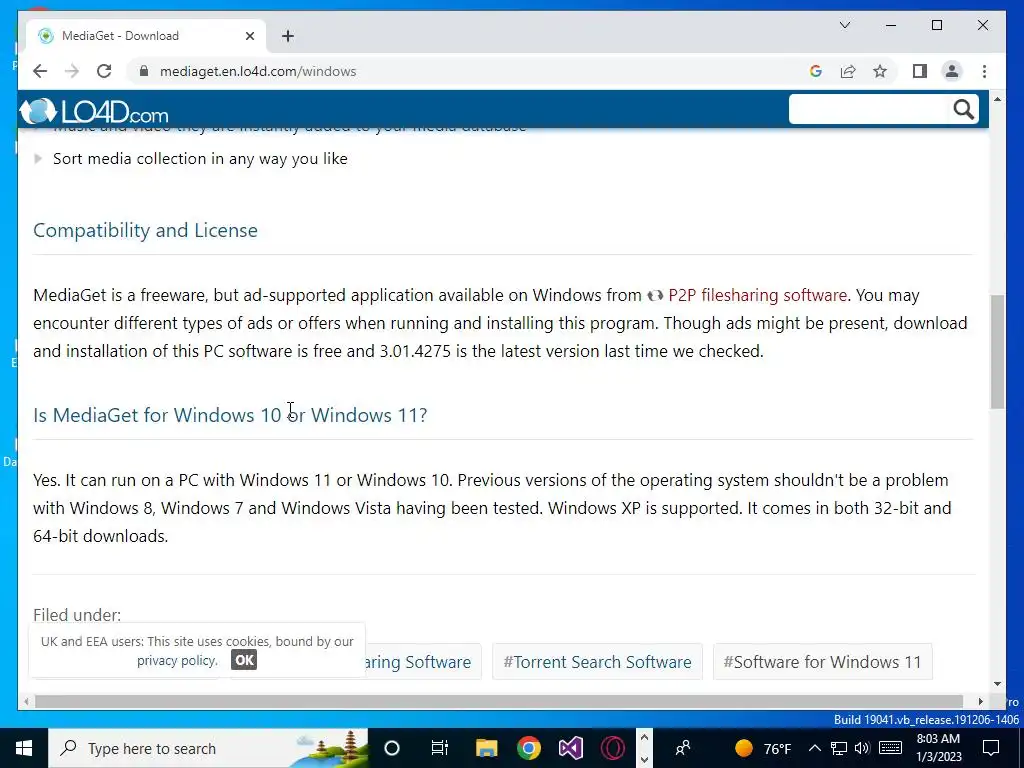Open Opera browser from the taskbar

pyautogui.click(x=613, y=748)
